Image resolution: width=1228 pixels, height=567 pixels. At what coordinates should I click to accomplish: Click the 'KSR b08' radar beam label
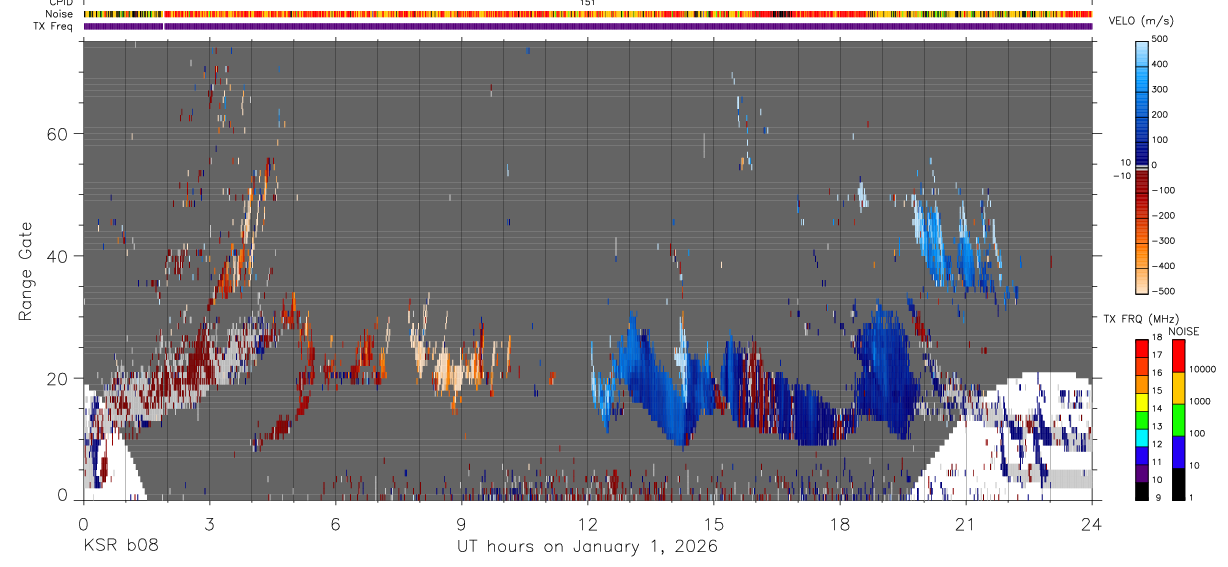tap(119, 546)
